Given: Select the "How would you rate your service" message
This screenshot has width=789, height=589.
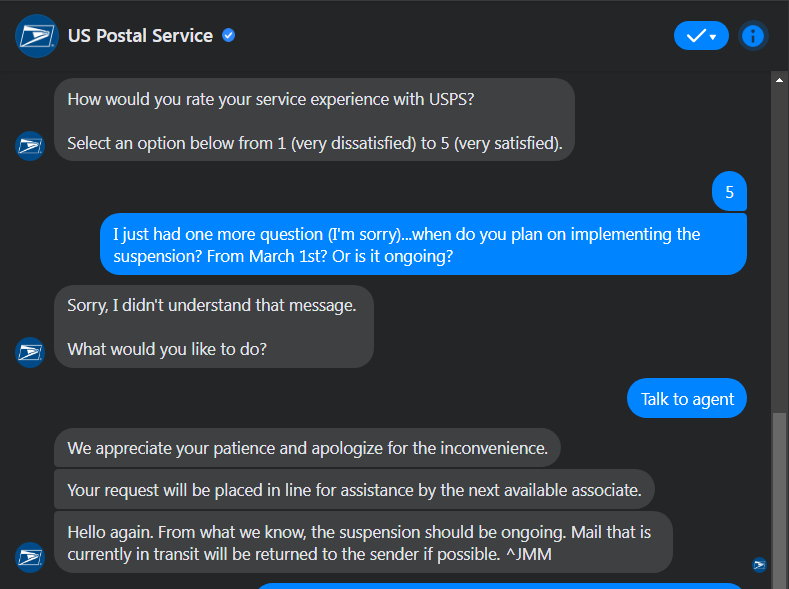Looking at the screenshot, I should pos(314,120).
